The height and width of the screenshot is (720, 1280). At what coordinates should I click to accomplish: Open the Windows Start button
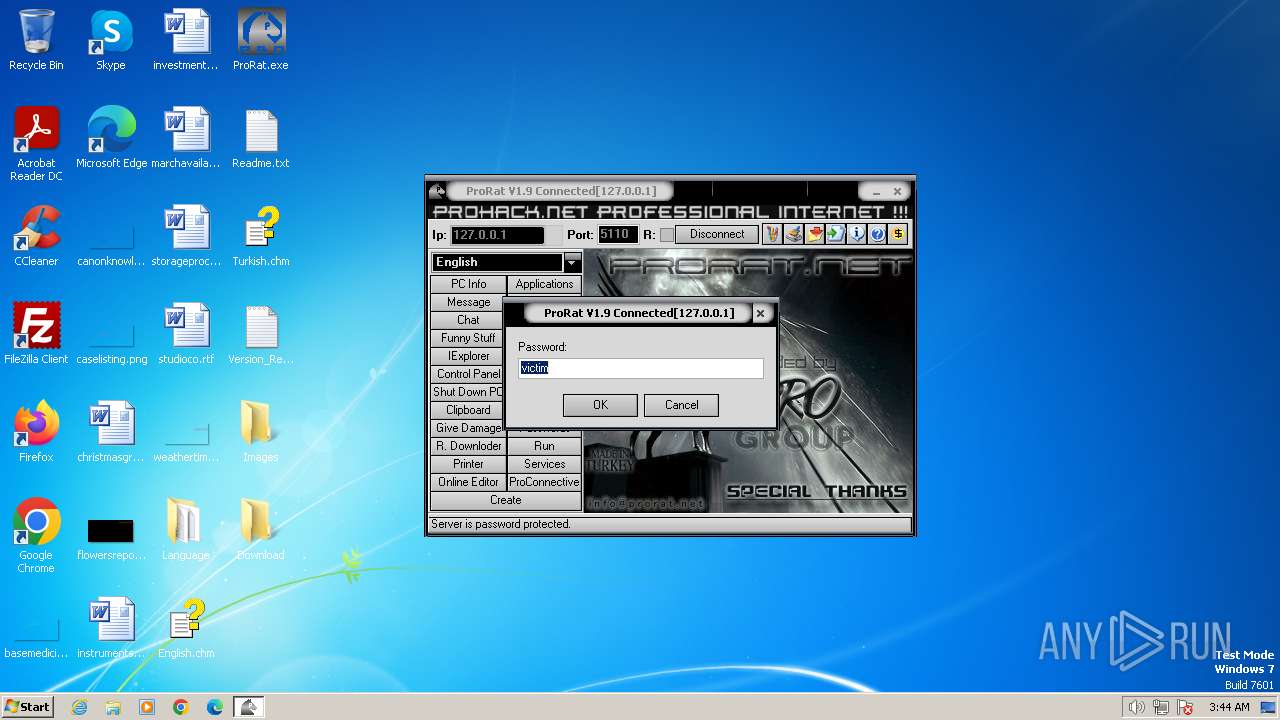click(27, 706)
